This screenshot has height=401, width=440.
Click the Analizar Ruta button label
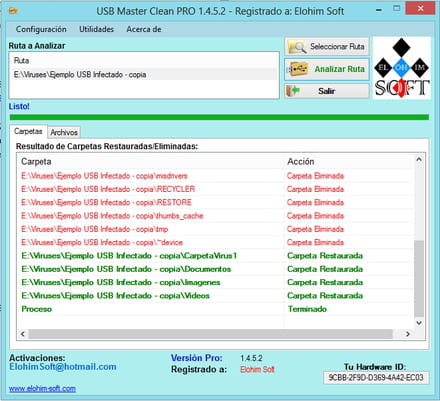coord(340,69)
